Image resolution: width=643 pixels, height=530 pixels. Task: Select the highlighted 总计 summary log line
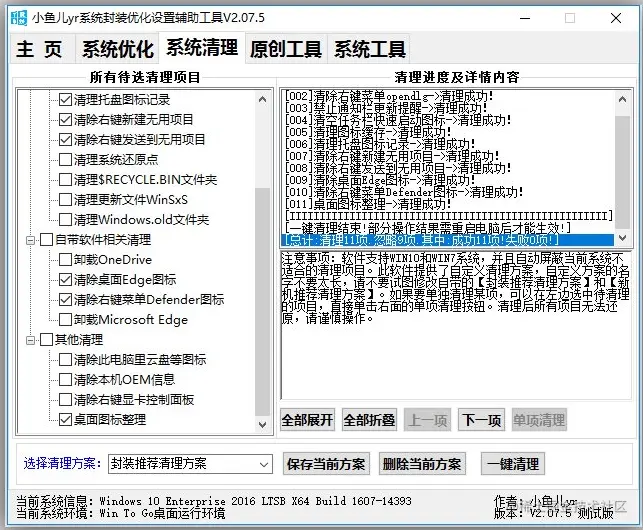point(448,240)
